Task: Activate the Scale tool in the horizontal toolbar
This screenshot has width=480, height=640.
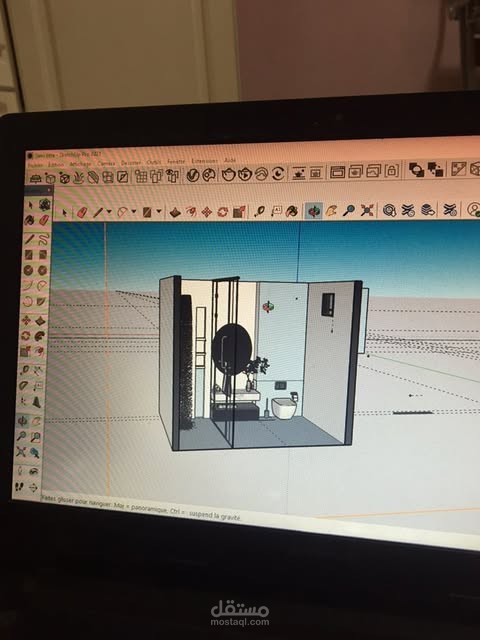Action: click(239, 211)
